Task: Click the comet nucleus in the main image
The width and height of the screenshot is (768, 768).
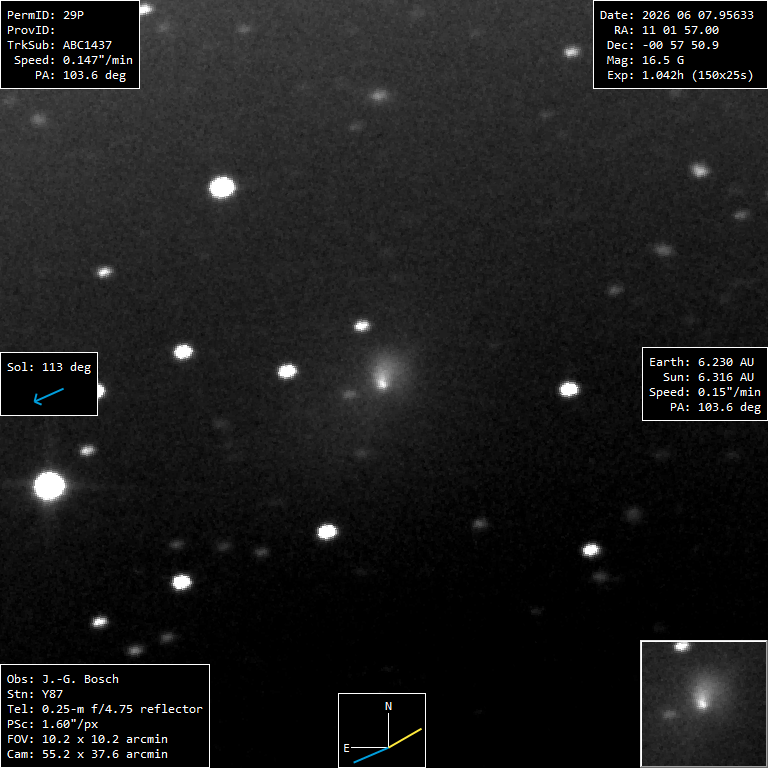Action: pyautogui.click(x=382, y=383)
